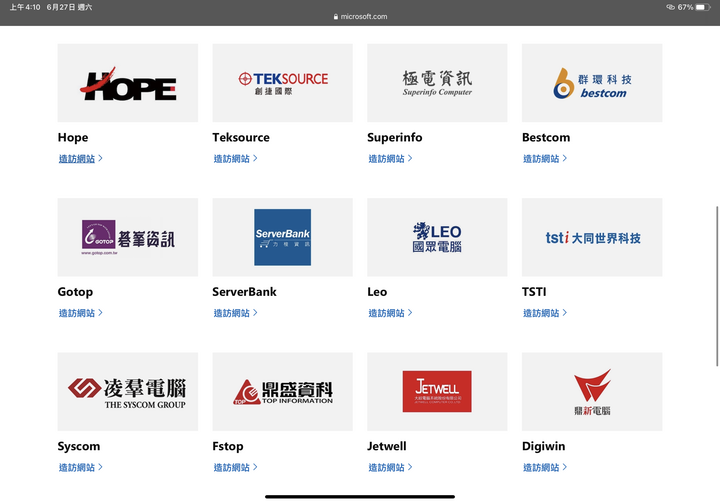Open the website link under ServerBank
The image size is (720, 503).
[235, 313]
